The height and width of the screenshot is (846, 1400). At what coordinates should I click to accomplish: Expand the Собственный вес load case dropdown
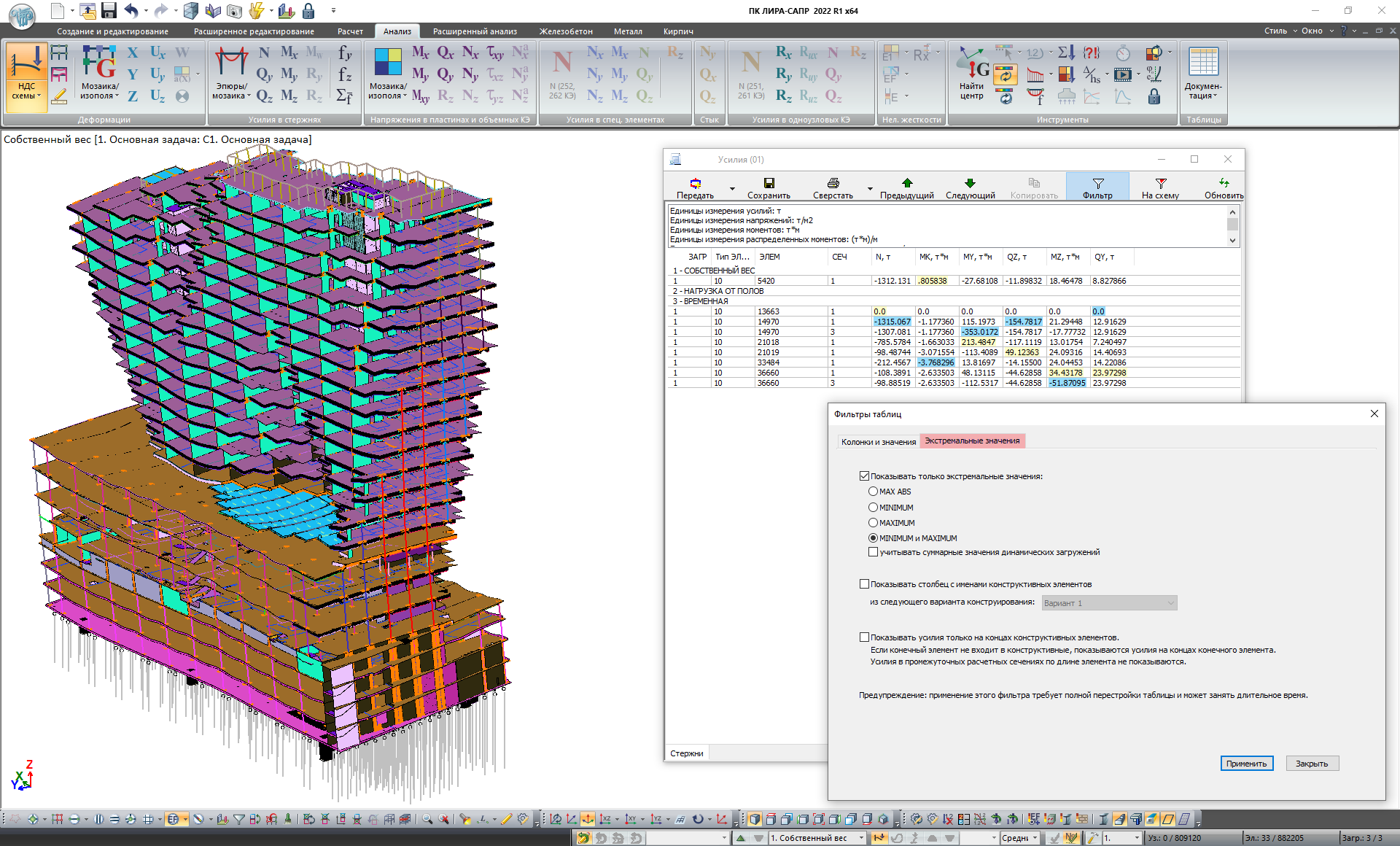[x=861, y=838]
